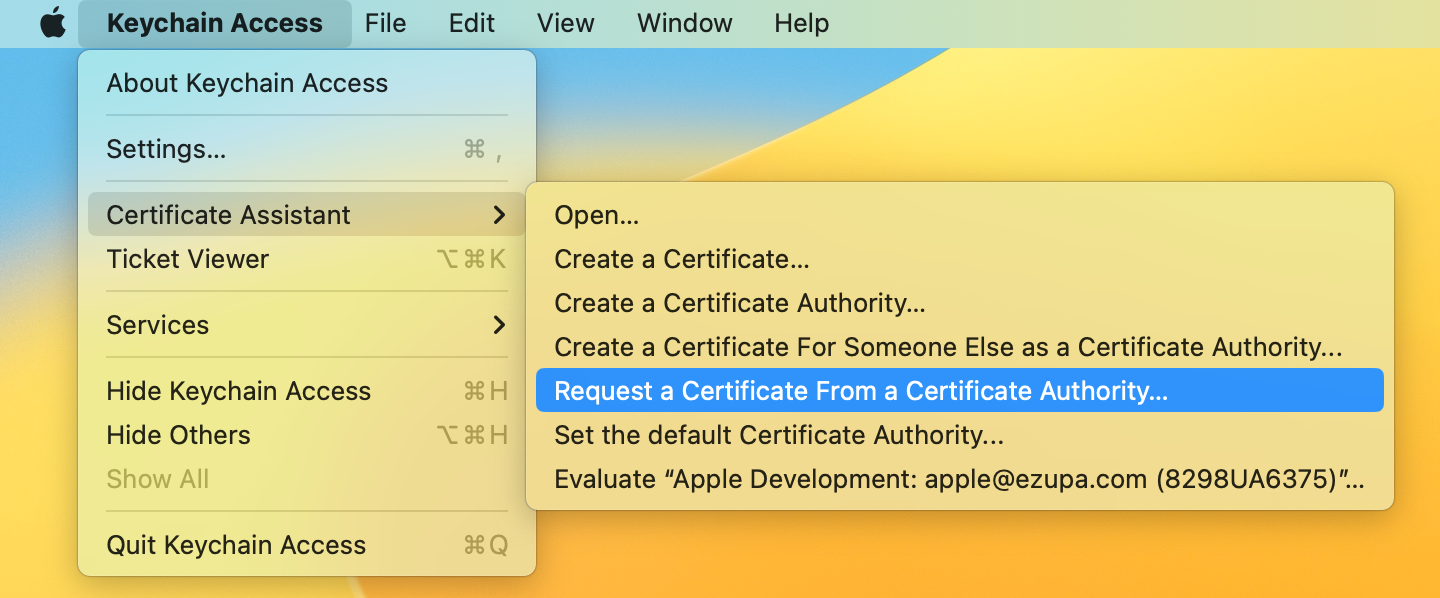1440x598 pixels.
Task: Select Hide Others
Action: (x=307, y=435)
